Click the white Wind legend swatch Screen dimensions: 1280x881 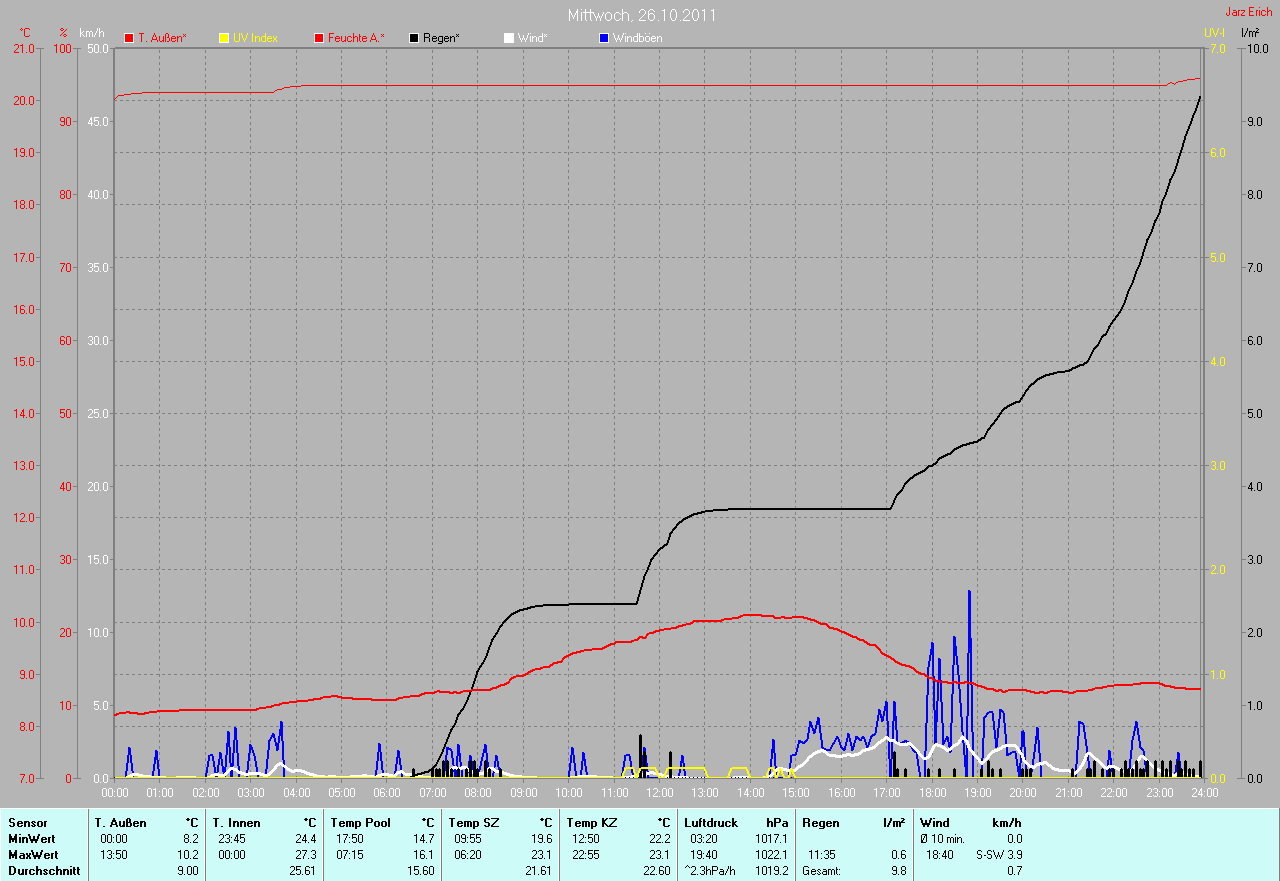pos(508,38)
